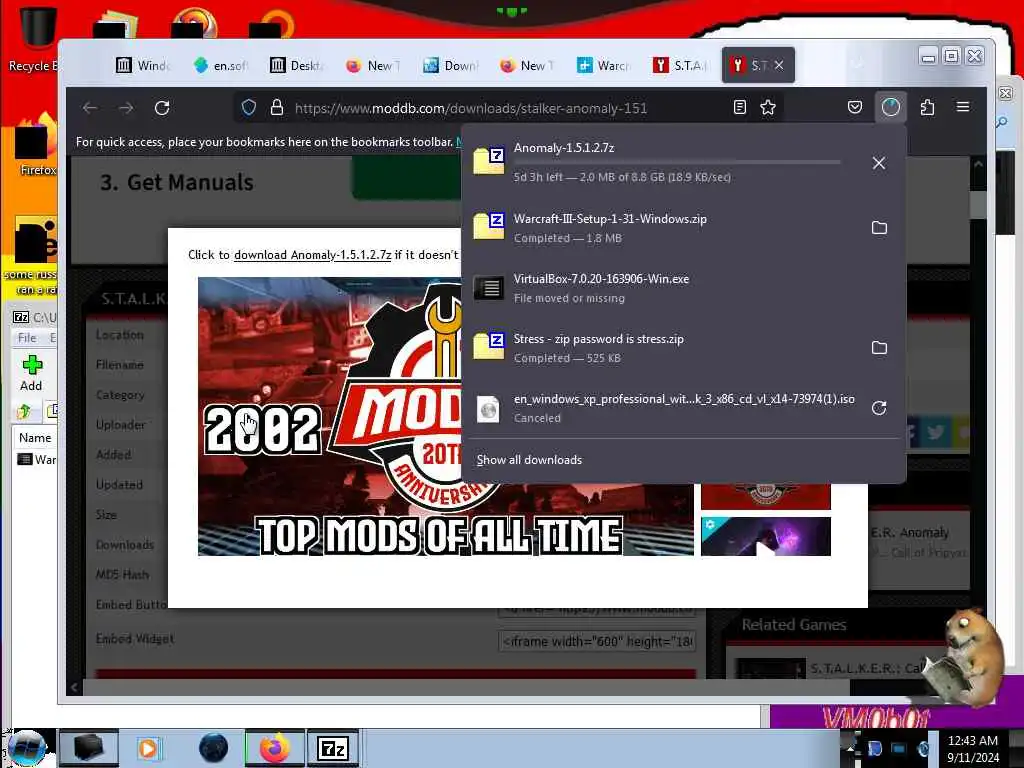The height and width of the screenshot is (768, 1024).
Task: Click the 7-Zip up-folder arrow icon
Action: coord(24,411)
